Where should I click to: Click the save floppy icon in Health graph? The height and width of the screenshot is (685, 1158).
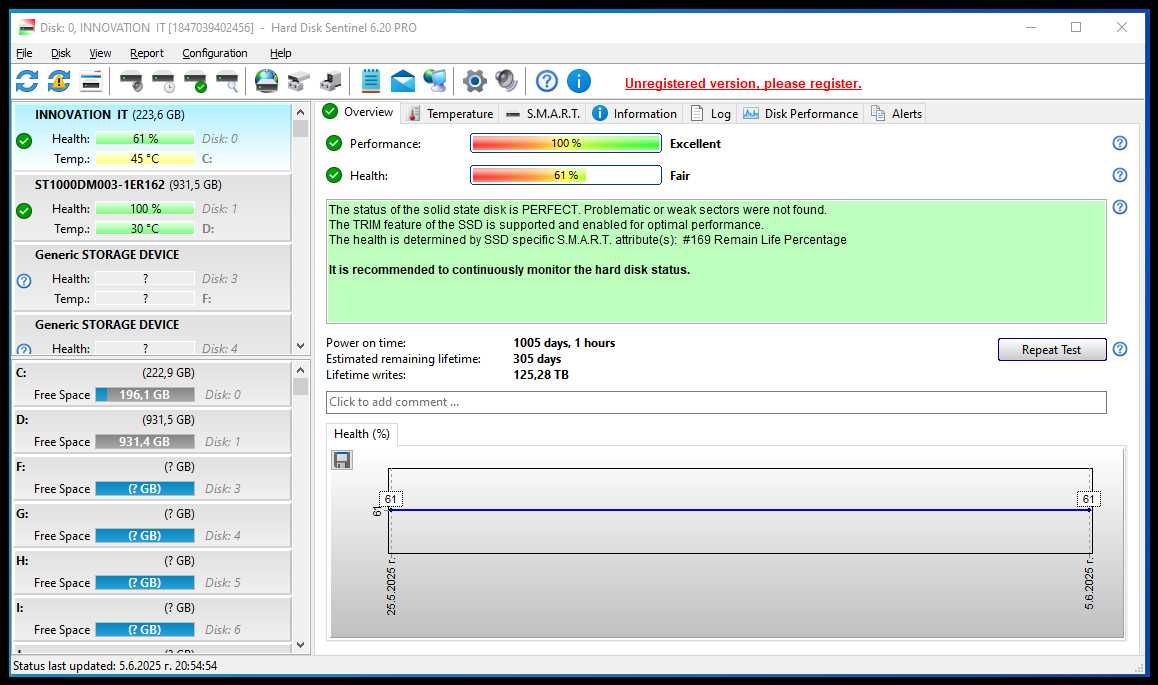(342, 460)
